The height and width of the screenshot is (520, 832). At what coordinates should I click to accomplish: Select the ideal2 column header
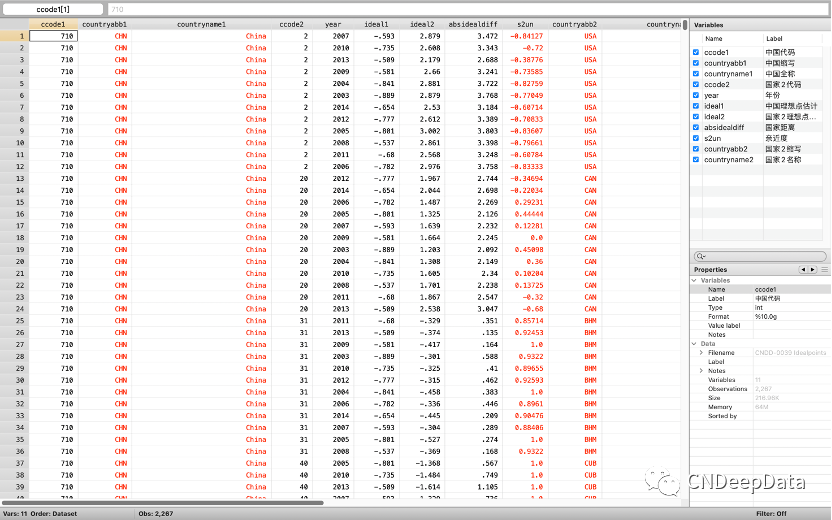(x=422, y=24)
